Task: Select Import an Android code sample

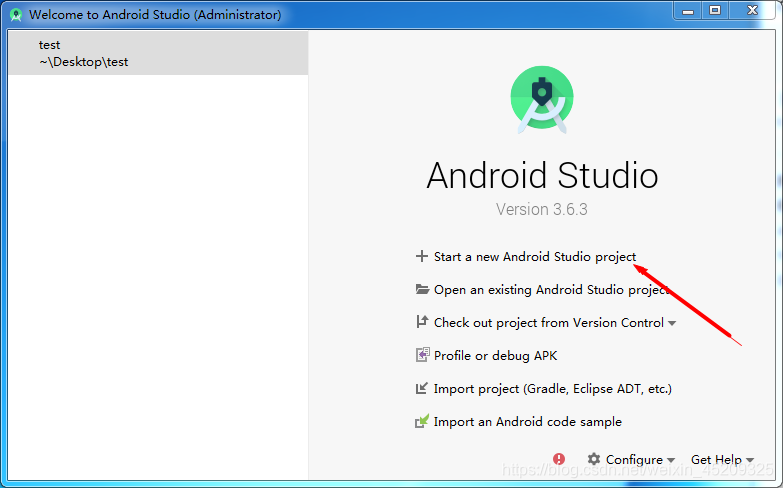Action: pyautogui.click(x=528, y=422)
